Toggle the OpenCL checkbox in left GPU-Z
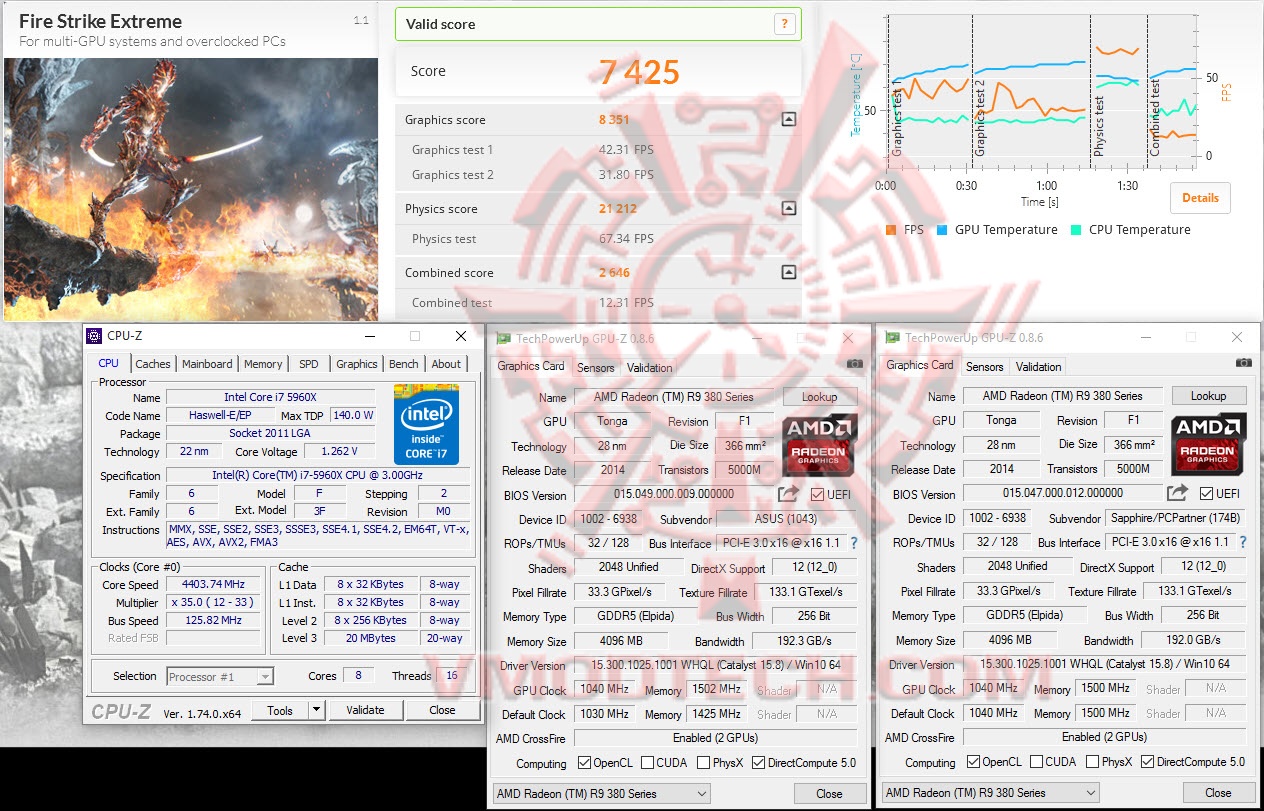Image resolution: width=1264 pixels, height=811 pixels. click(x=585, y=763)
